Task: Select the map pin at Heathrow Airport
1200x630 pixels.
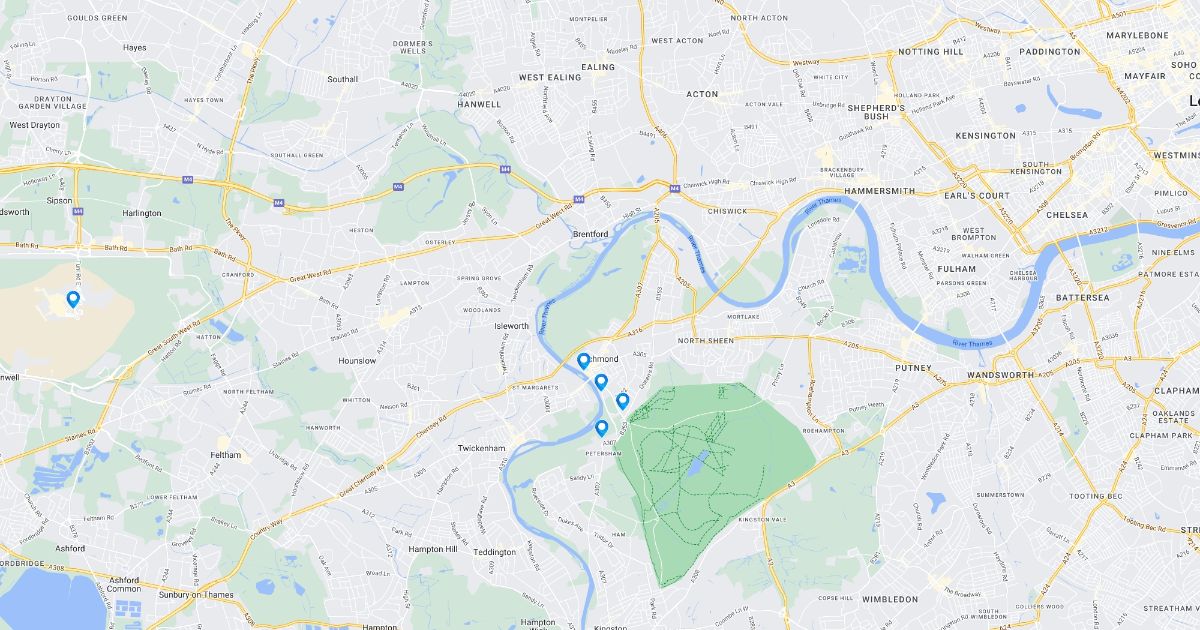Action: [73, 298]
